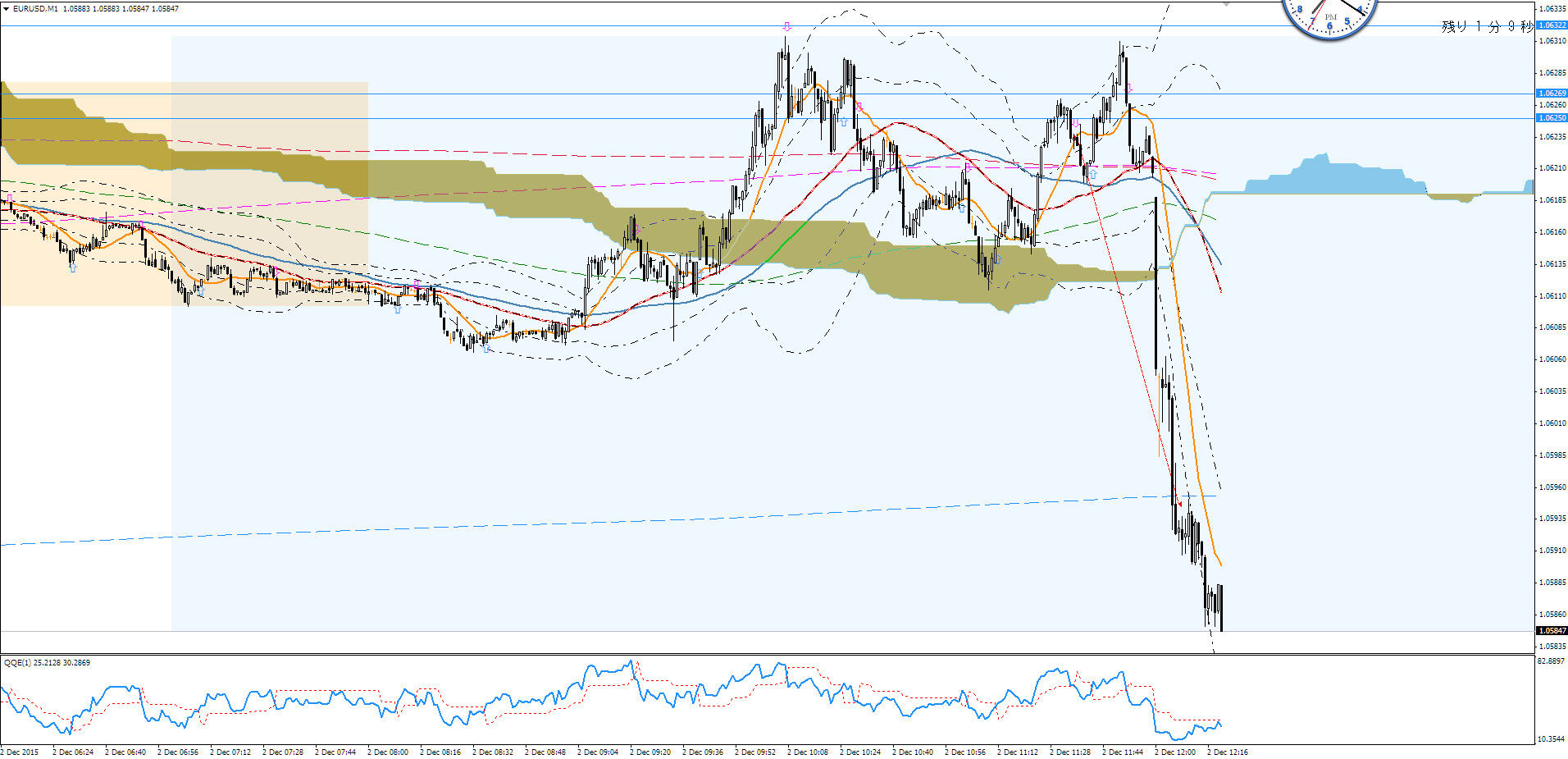The height and width of the screenshot is (759, 1568).
Task: Click the 2 Dec 12:00 time label
Action: click(1175, 752)
